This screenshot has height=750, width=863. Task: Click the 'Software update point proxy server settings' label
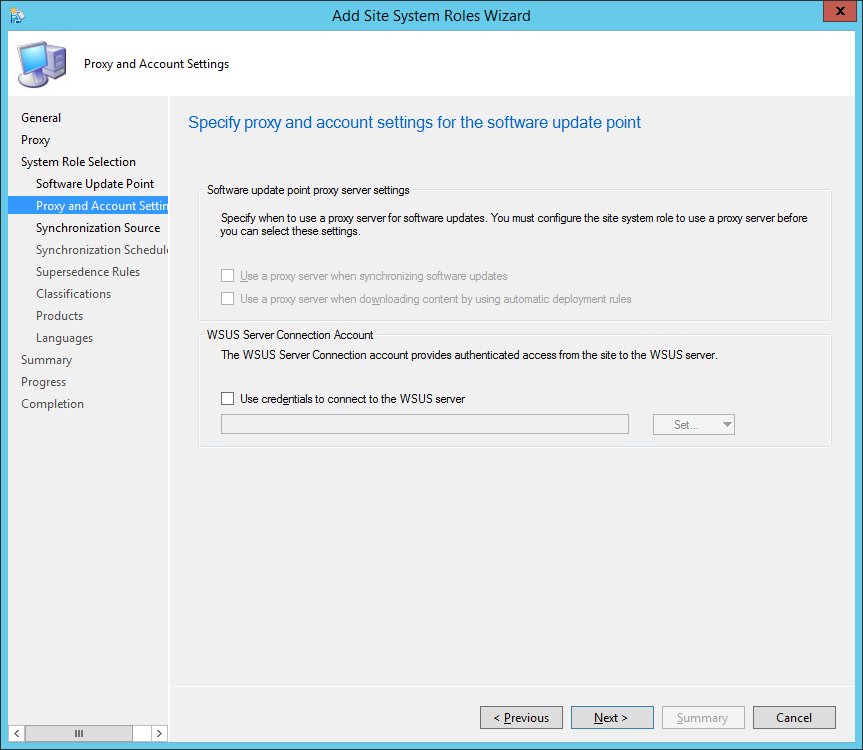coord(308,190)
